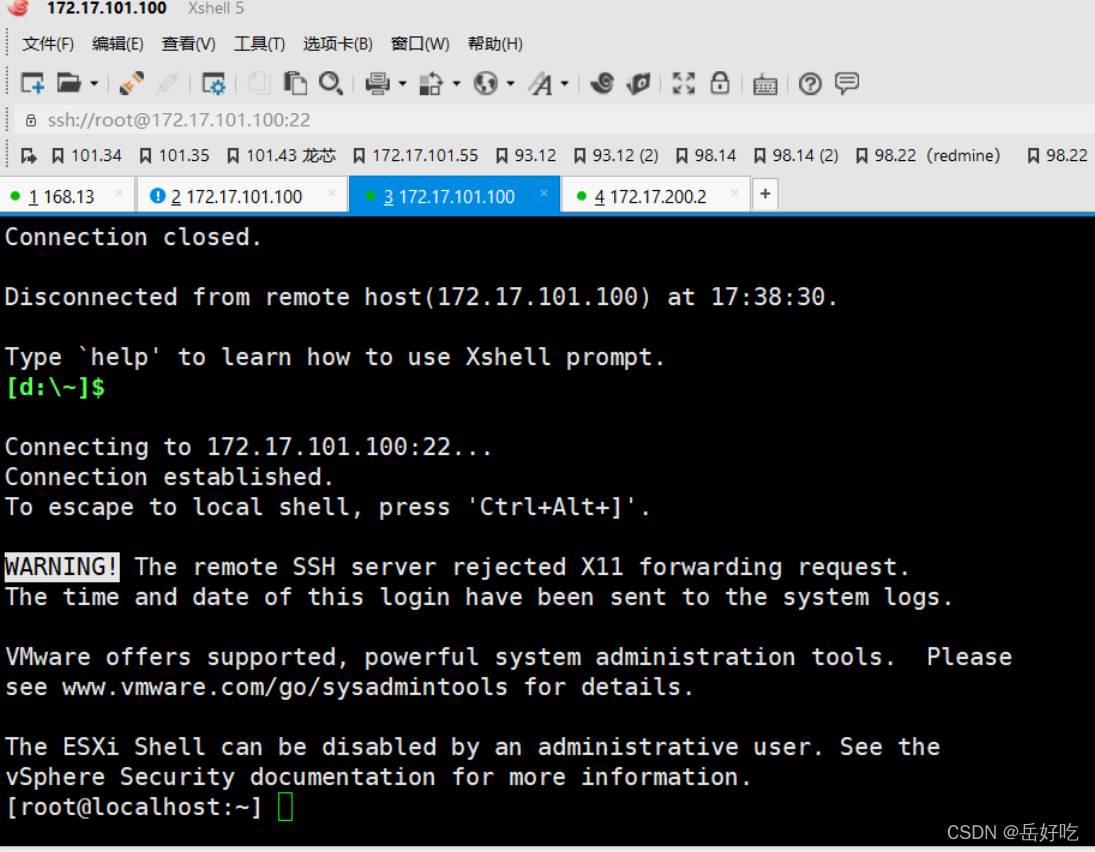Open the 文件(F) menu
Screen dimensions: 1095x852
[48, 44]
